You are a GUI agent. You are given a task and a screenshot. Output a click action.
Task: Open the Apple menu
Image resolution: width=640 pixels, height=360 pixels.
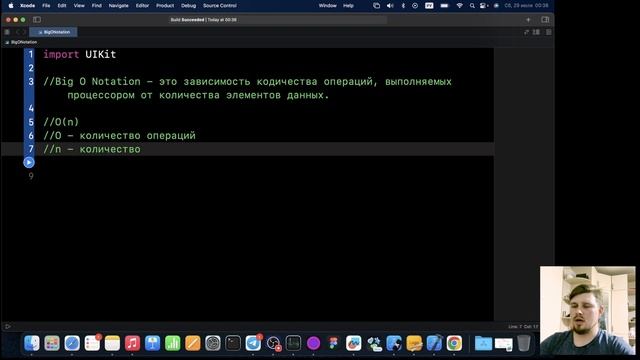tap(11, 6)
